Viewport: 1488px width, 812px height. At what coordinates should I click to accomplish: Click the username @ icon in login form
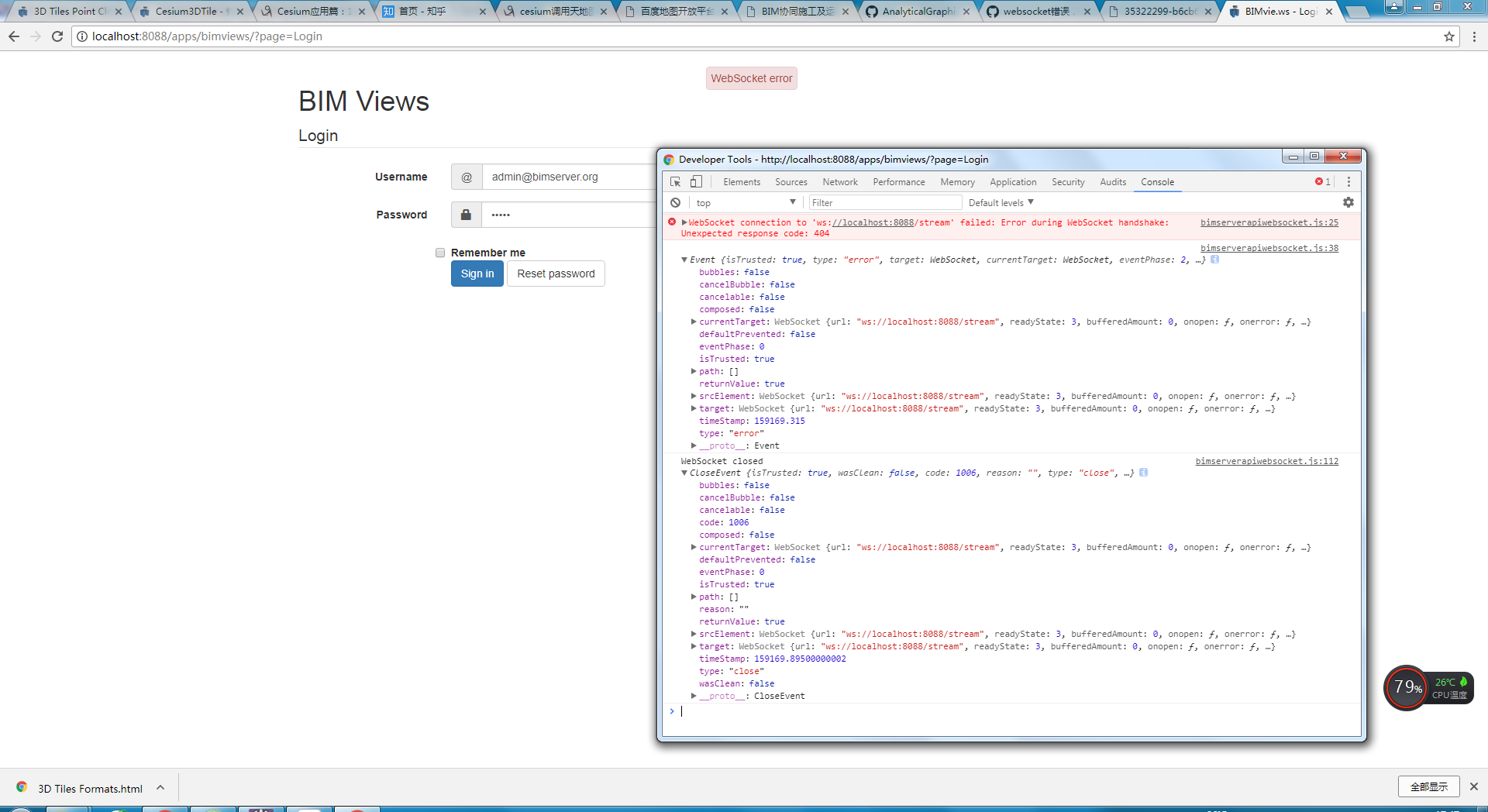[x=466, y=177]
